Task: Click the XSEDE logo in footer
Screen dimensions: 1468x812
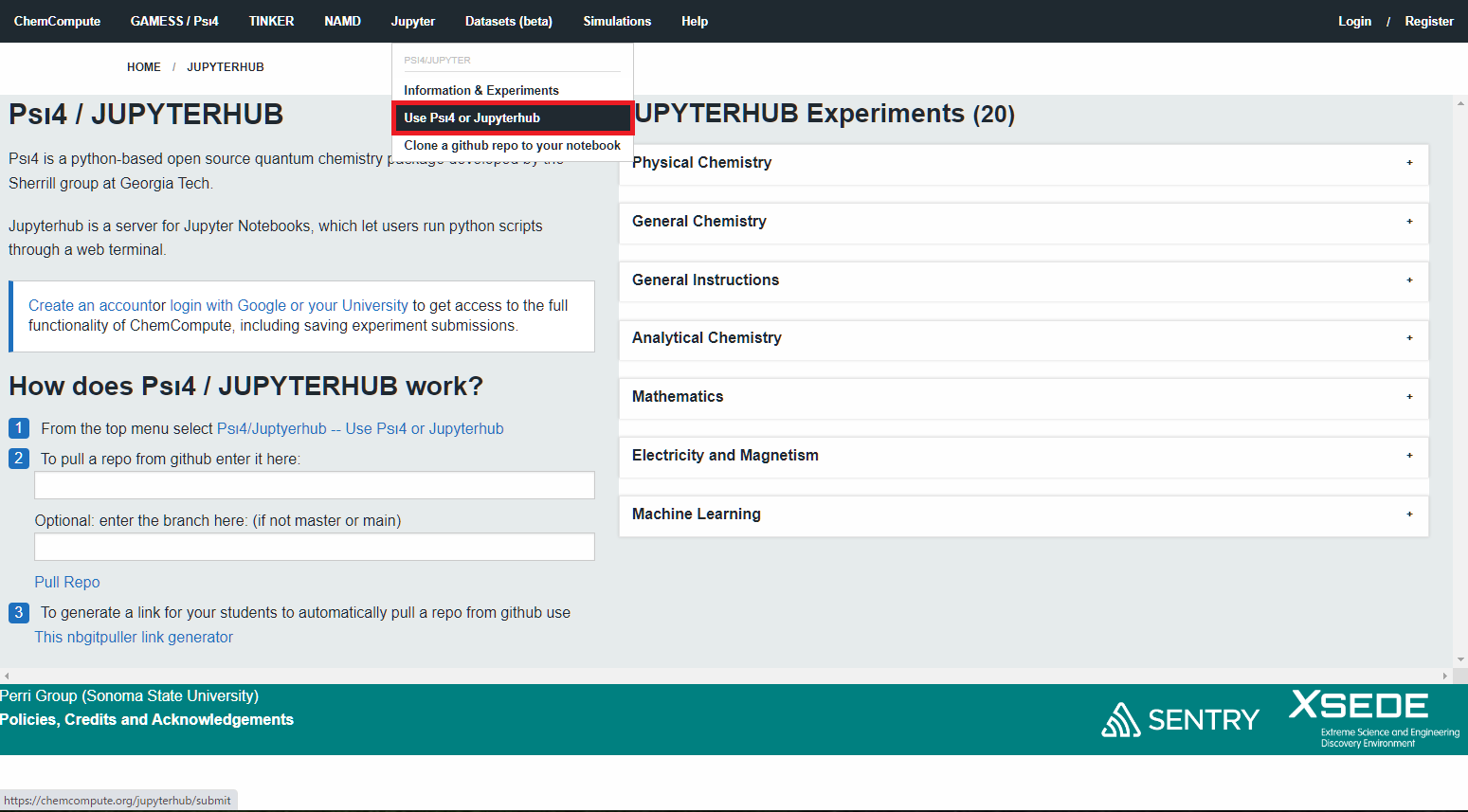Action: click(1374, 719)
